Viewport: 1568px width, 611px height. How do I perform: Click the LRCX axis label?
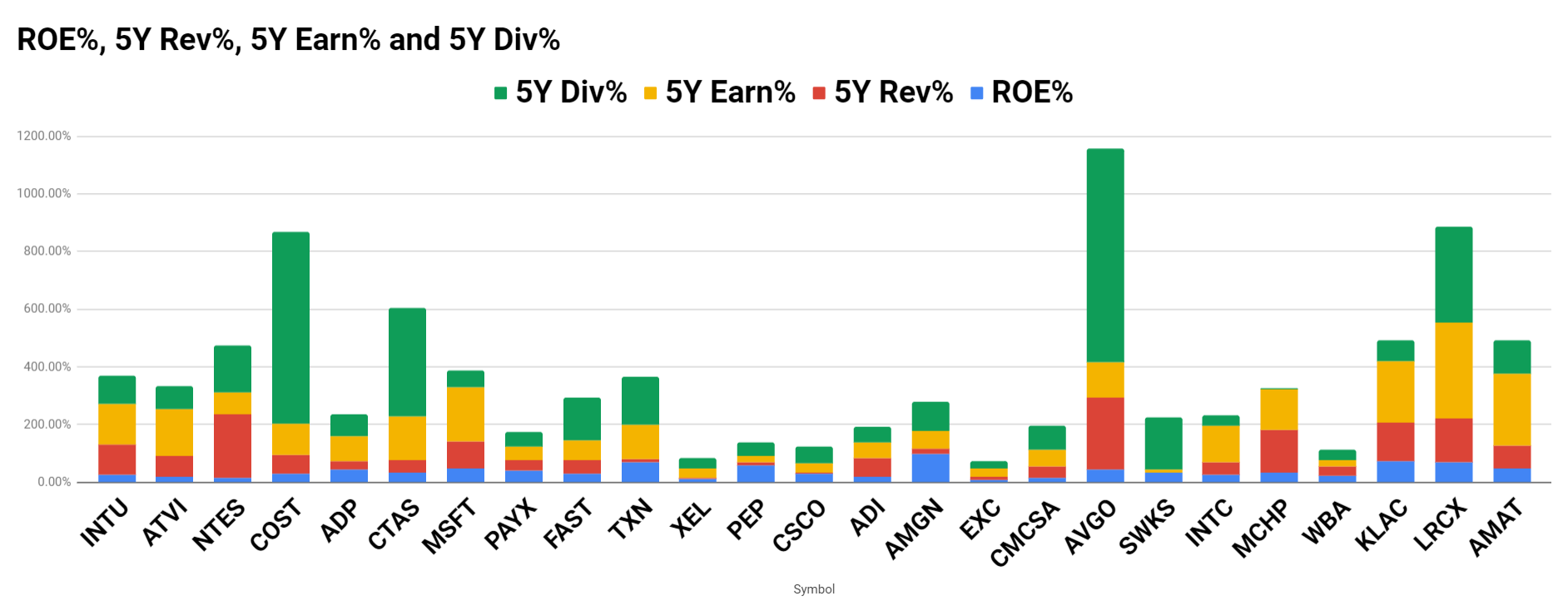click(x=1440, y=525)
